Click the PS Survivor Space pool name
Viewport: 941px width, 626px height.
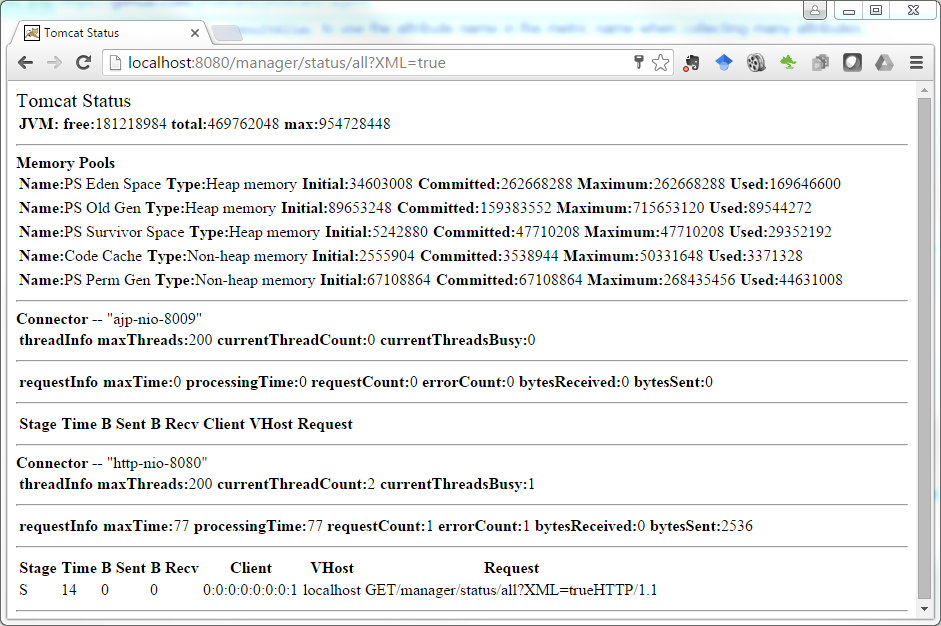[x=124, y=232]
